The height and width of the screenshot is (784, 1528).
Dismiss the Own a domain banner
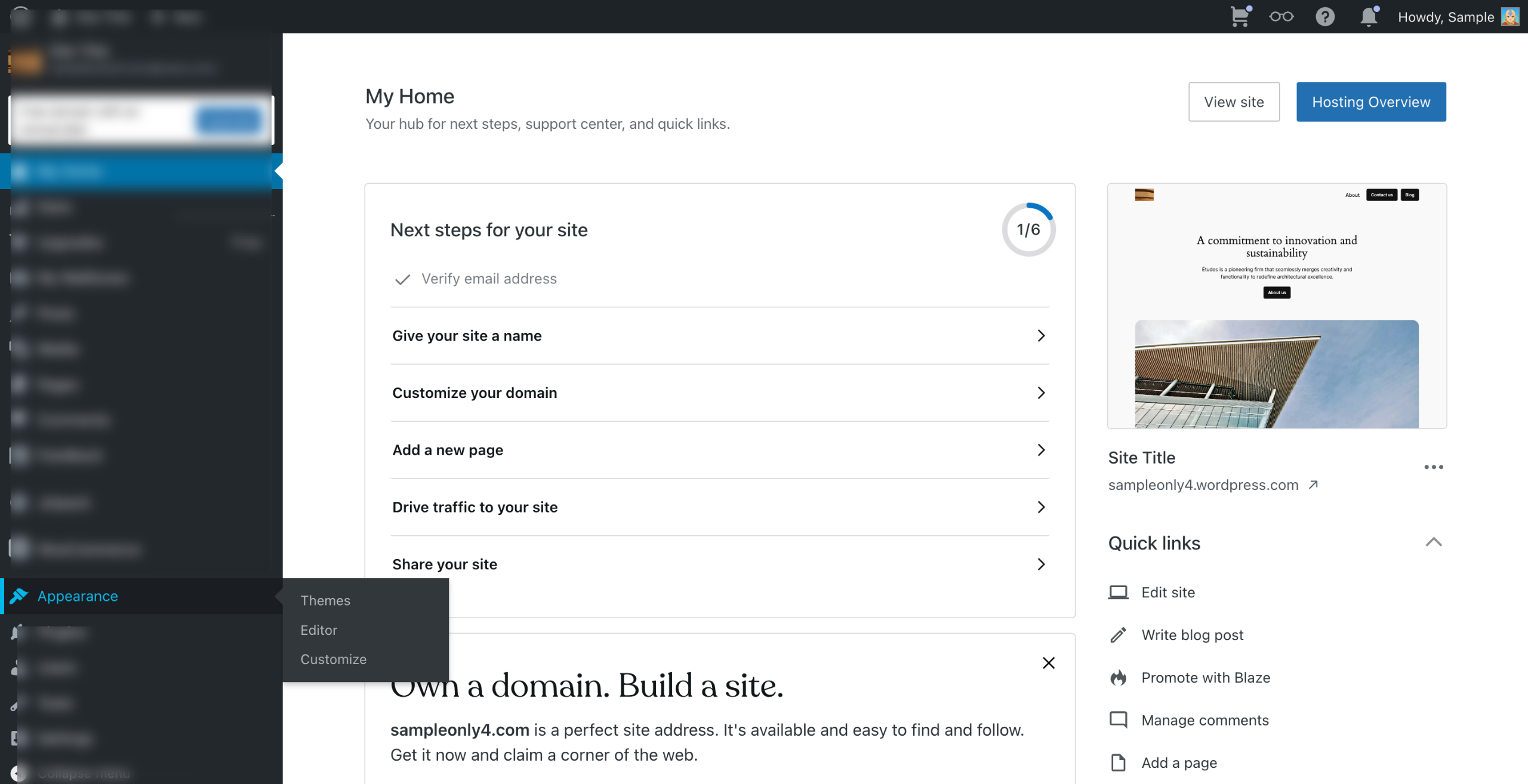1048,663
